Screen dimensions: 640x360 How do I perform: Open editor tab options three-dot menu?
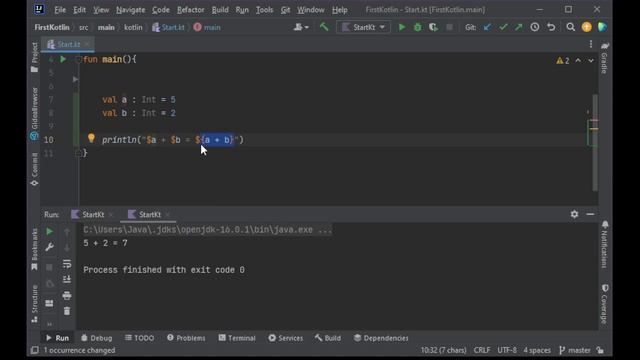click(591, 44)
